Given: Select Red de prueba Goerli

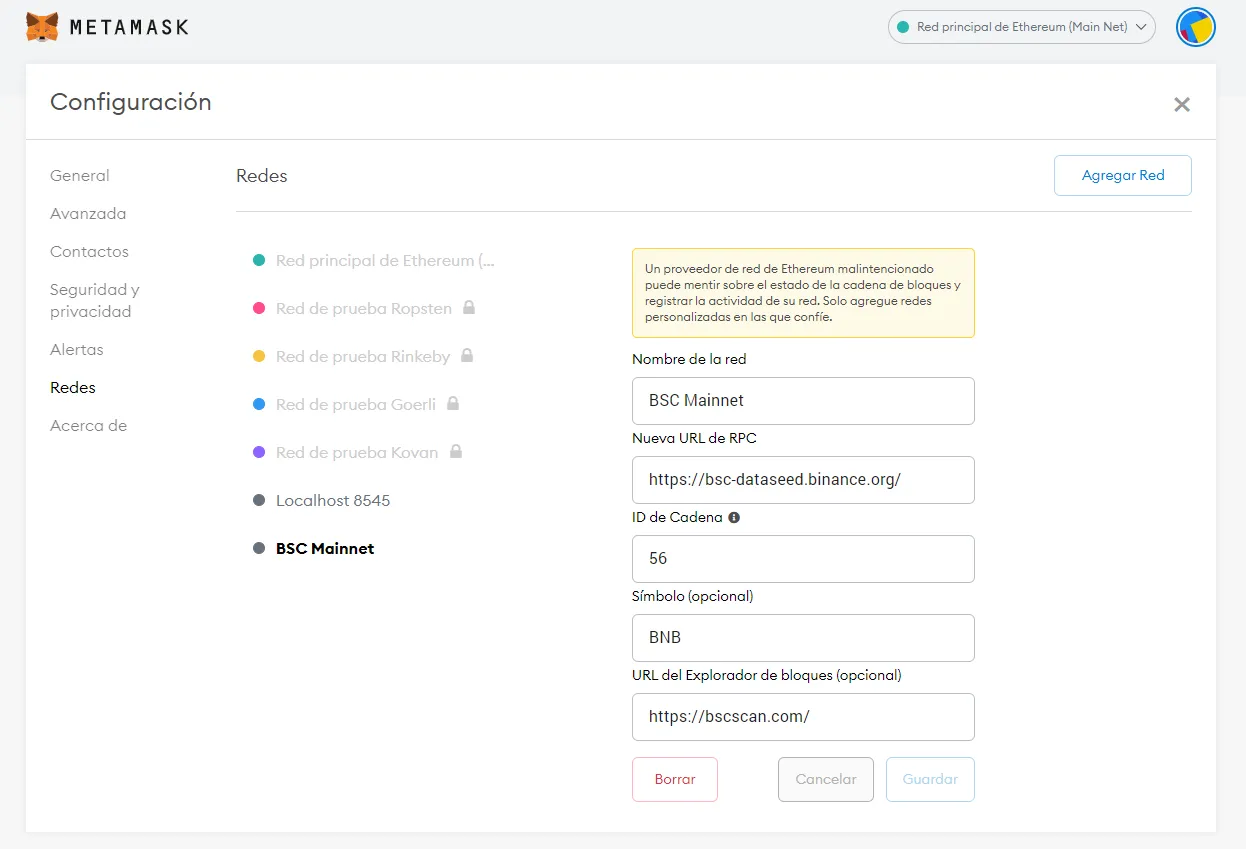Looking at the screenshot, I should (x=356, y=404).
